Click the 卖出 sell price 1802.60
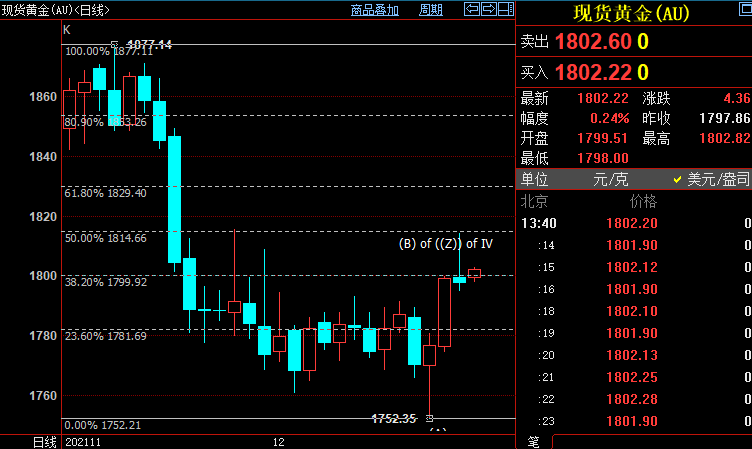 592,42
